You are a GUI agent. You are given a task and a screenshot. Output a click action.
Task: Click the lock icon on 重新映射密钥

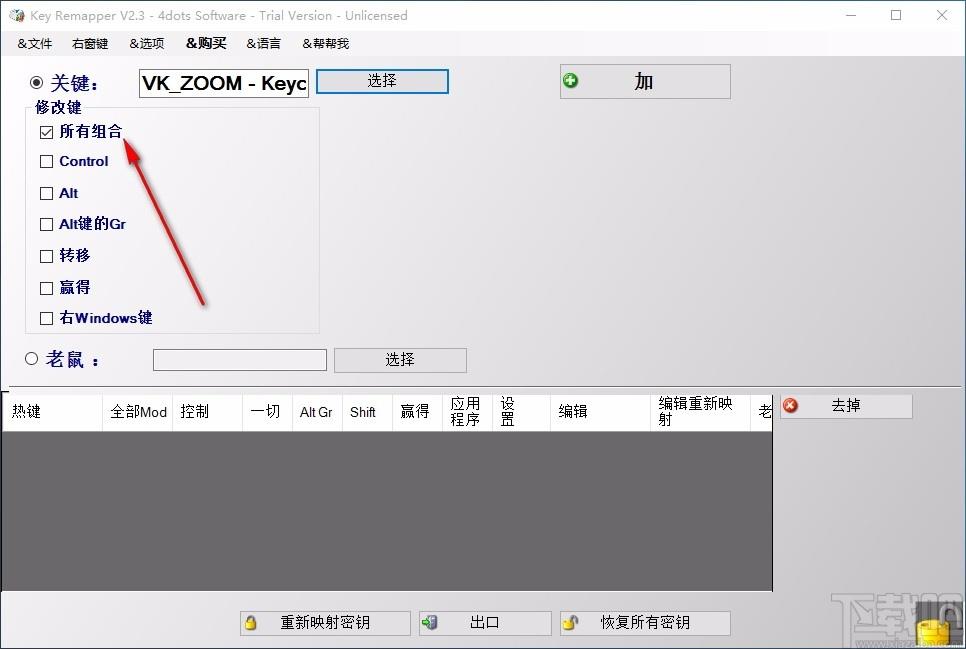pos(251,622)
